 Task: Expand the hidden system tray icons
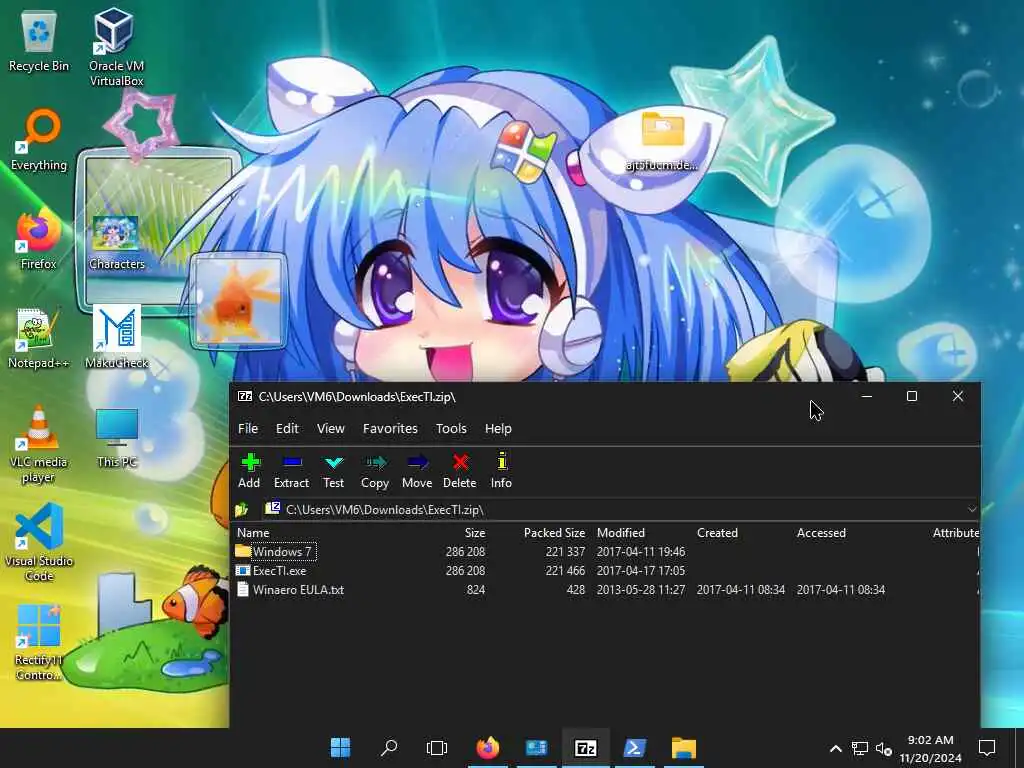click(835, 748)
